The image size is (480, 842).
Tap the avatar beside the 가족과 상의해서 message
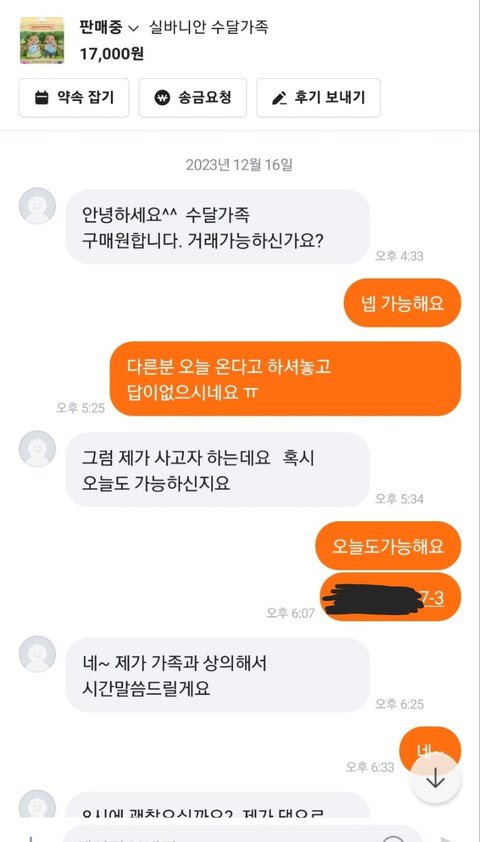coord(37,654)
